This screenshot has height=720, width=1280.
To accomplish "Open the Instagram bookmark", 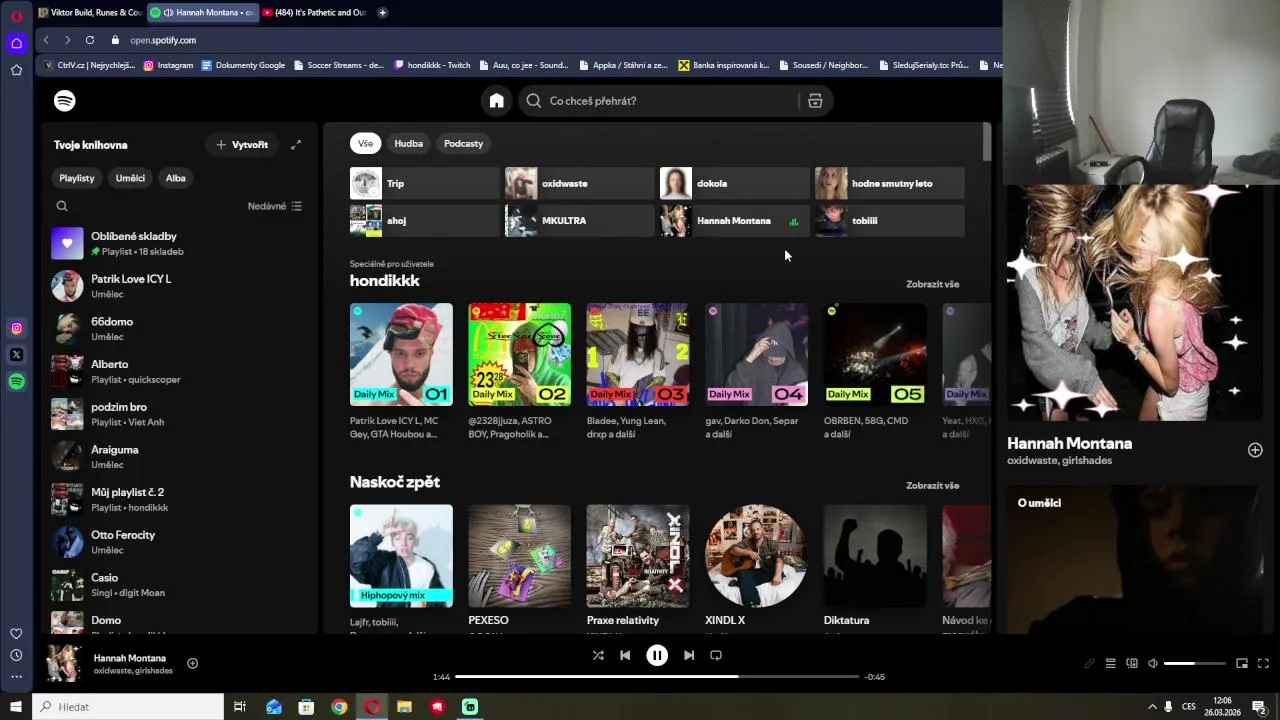I will point(168,65).
